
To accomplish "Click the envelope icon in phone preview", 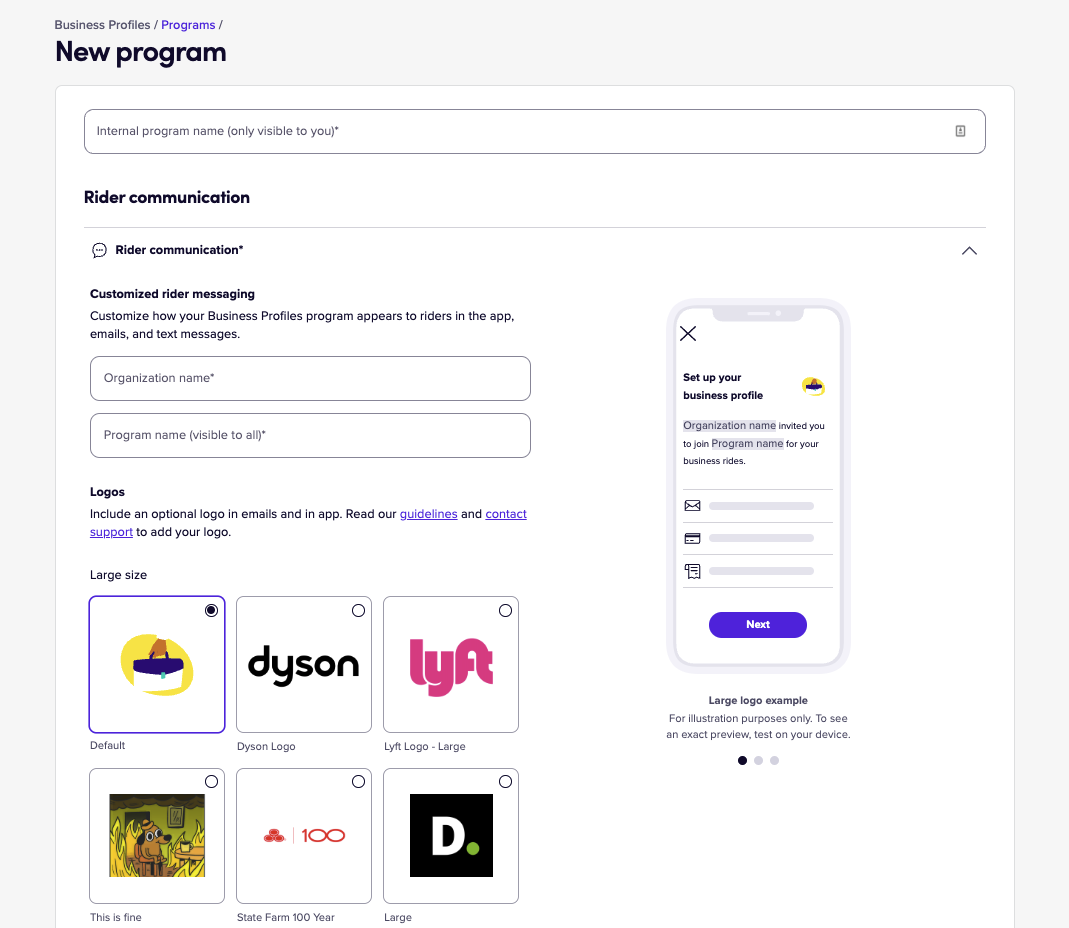I will point(692,506).
